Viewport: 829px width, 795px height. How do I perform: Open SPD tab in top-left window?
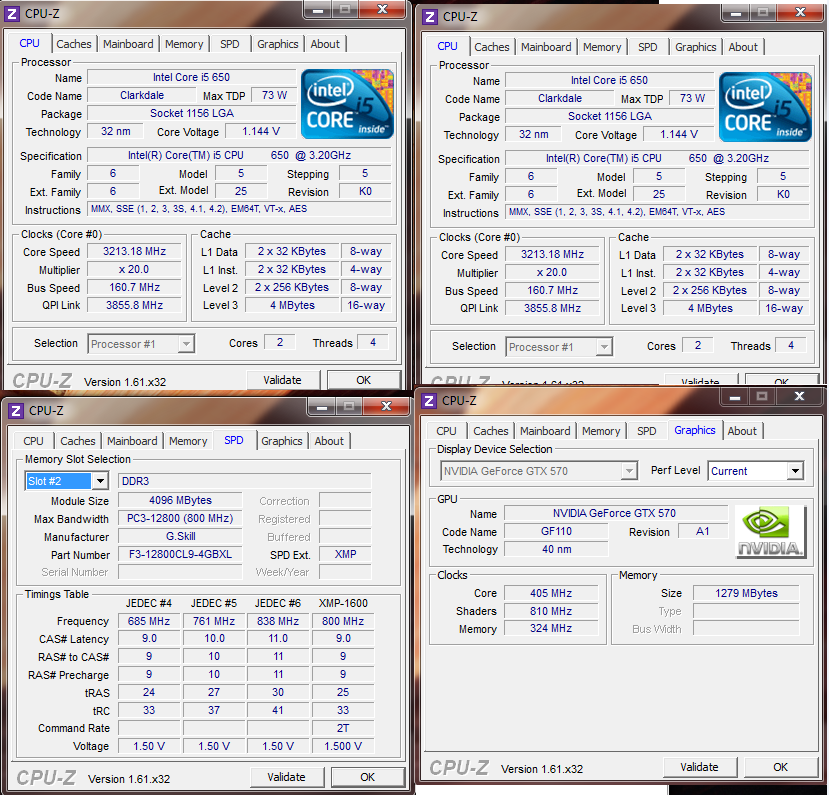click(229, 44)
